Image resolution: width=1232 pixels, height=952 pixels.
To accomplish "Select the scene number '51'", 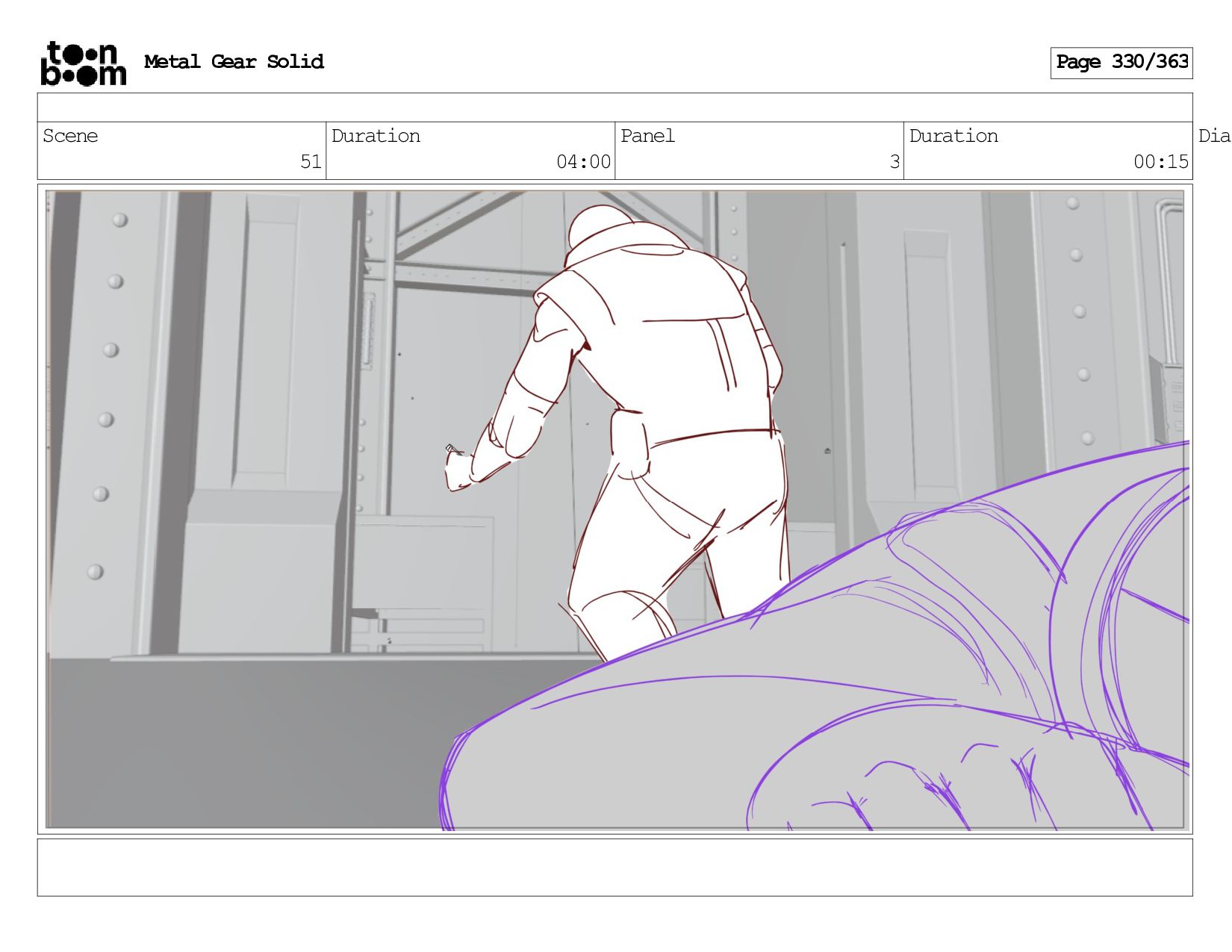I will [x=311, y=162].
